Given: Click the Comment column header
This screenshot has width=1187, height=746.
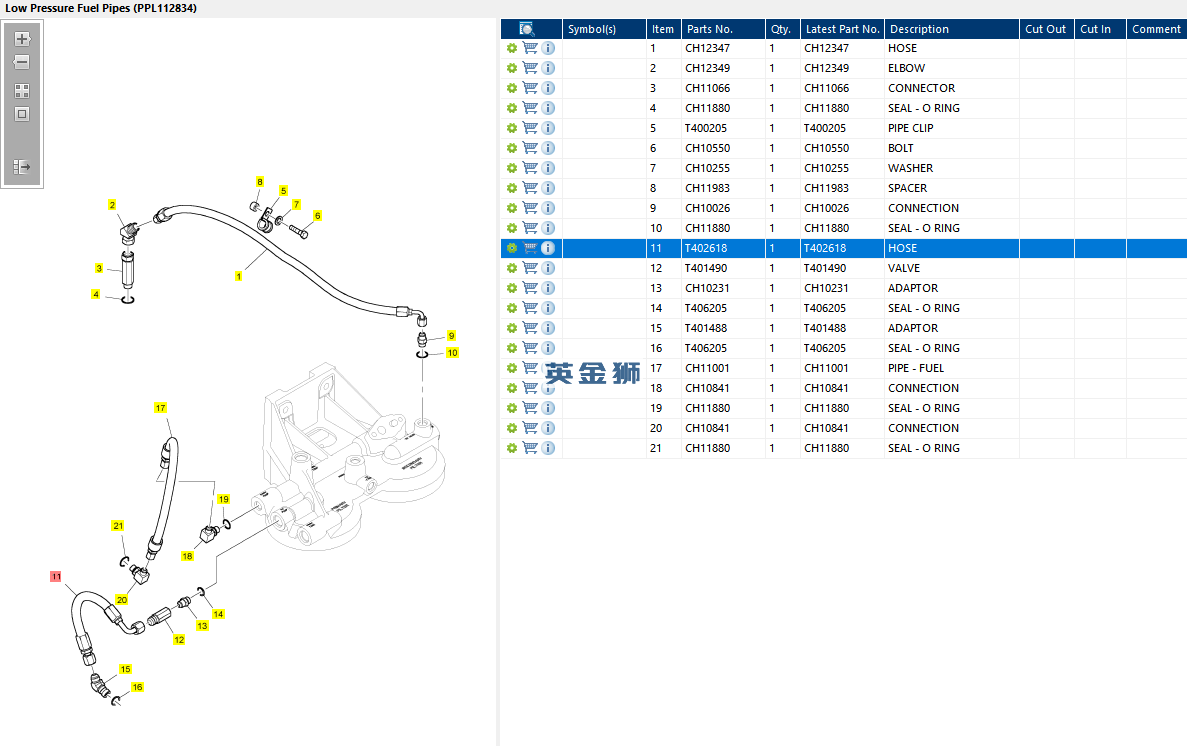Looking at the screenshot, I should (x=1156, y=29).
